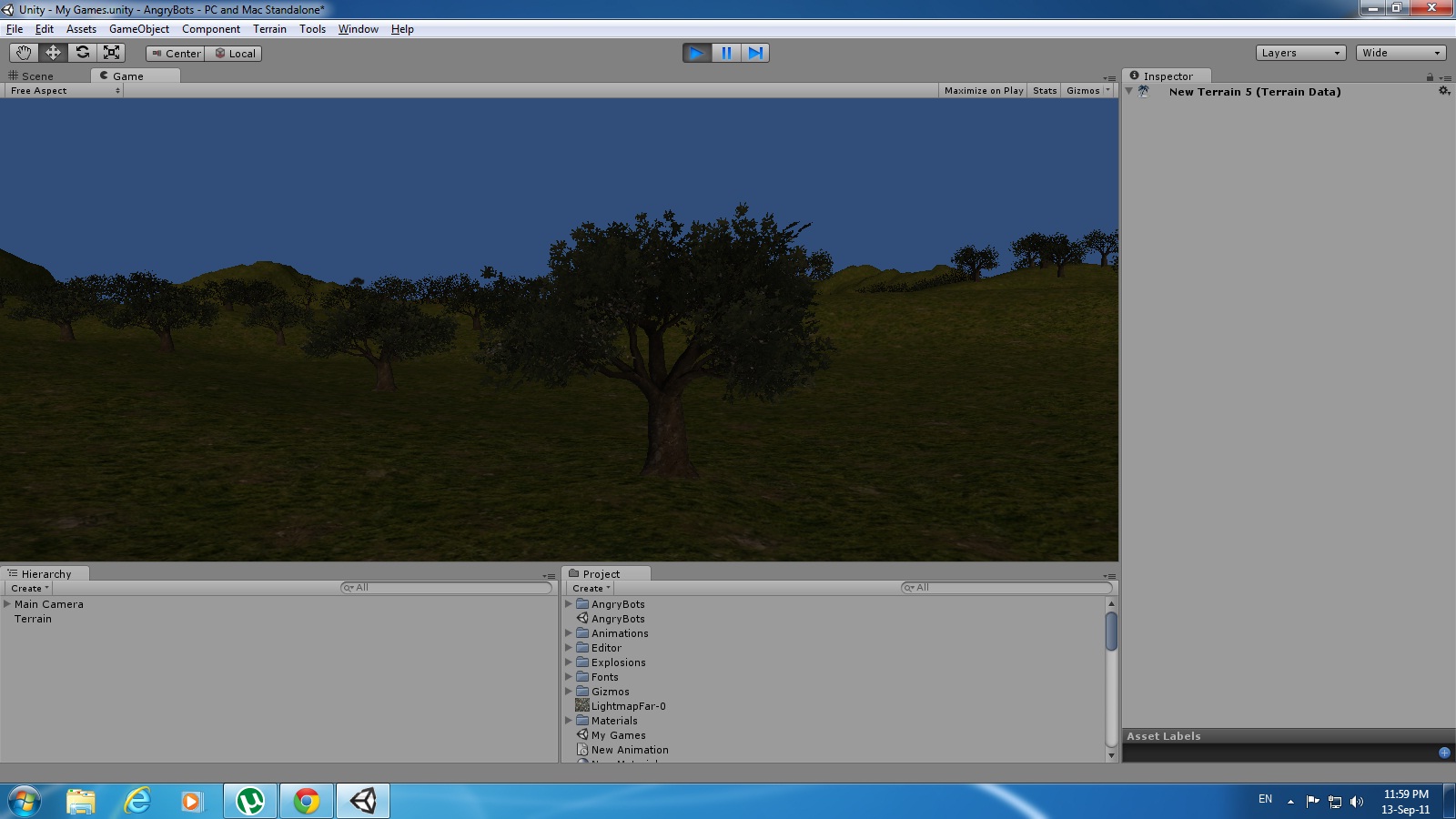The image size is (1456, 819).
Task: Open the Assets menu
Action: coord(81,29)
